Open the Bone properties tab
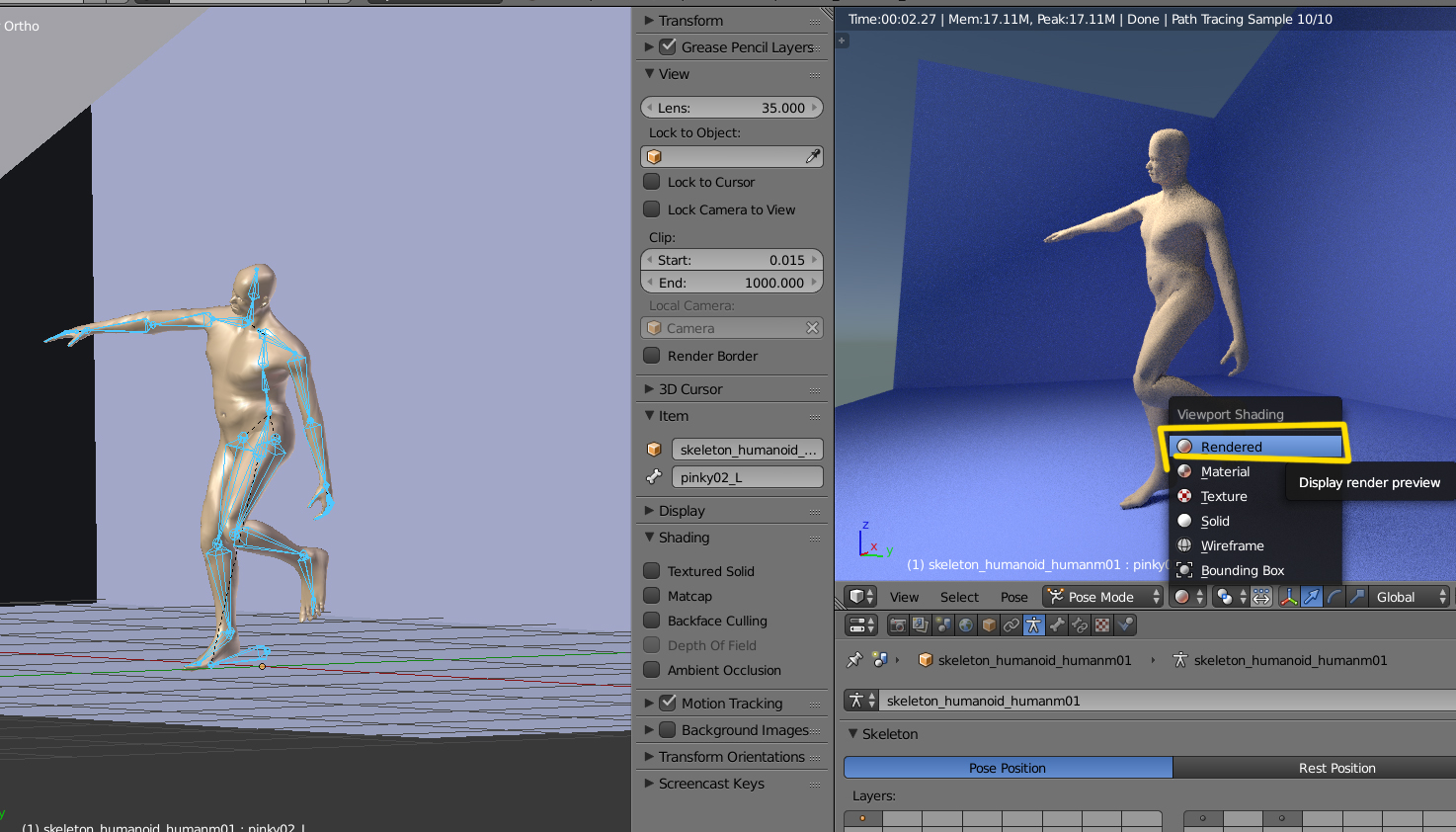Viewport: 1456px width, 832px height. coord(1057,625)
